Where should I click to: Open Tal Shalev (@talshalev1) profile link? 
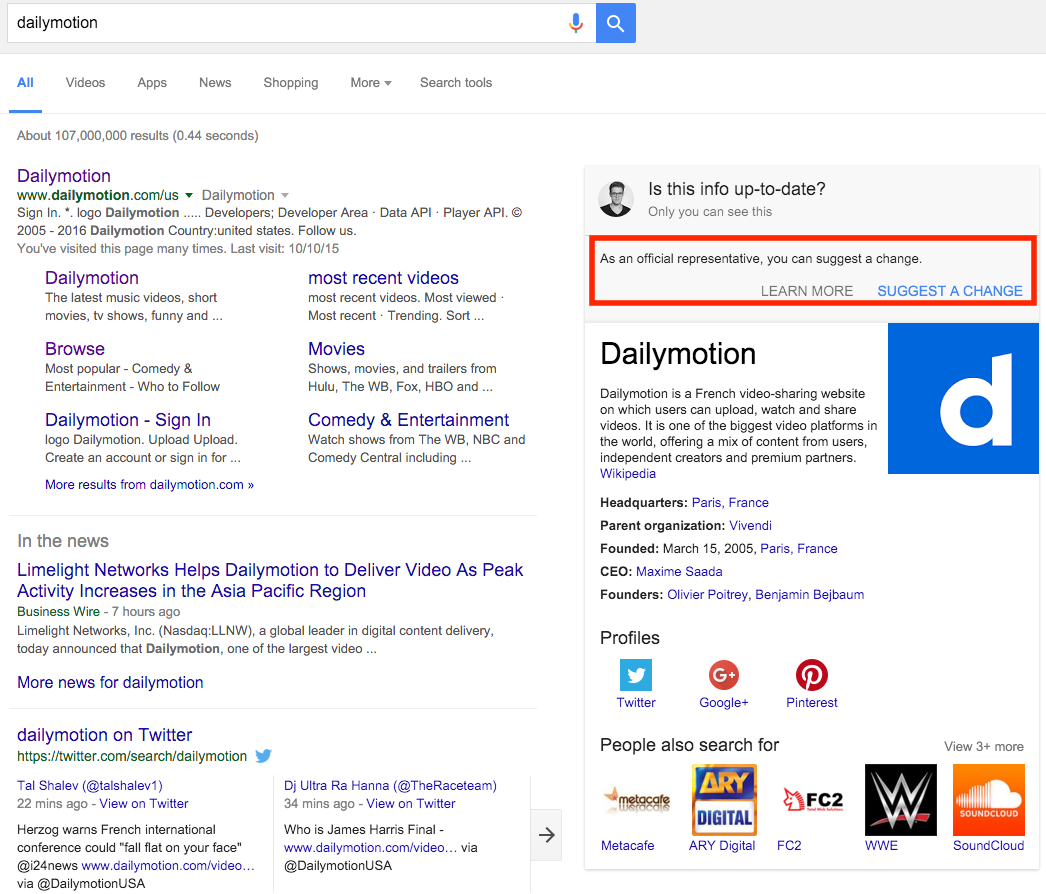(89, 785)
